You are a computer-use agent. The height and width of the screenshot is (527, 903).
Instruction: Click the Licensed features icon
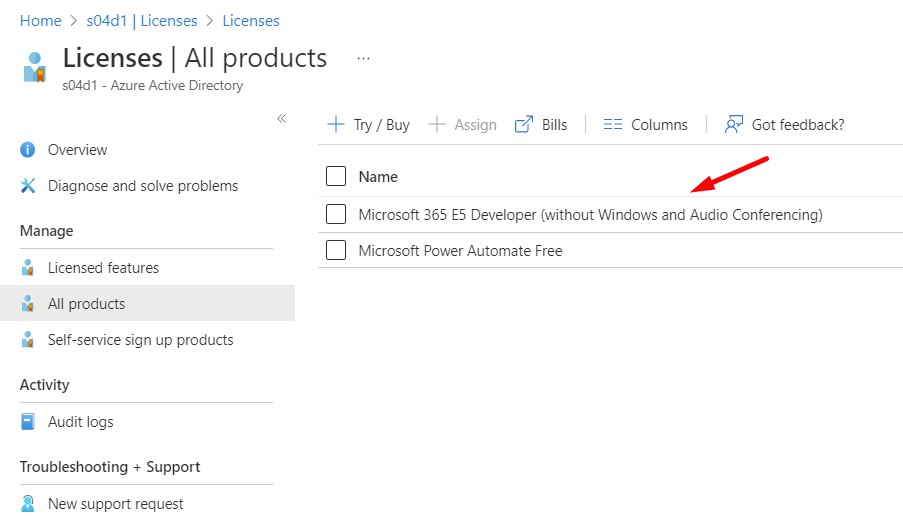28,268
